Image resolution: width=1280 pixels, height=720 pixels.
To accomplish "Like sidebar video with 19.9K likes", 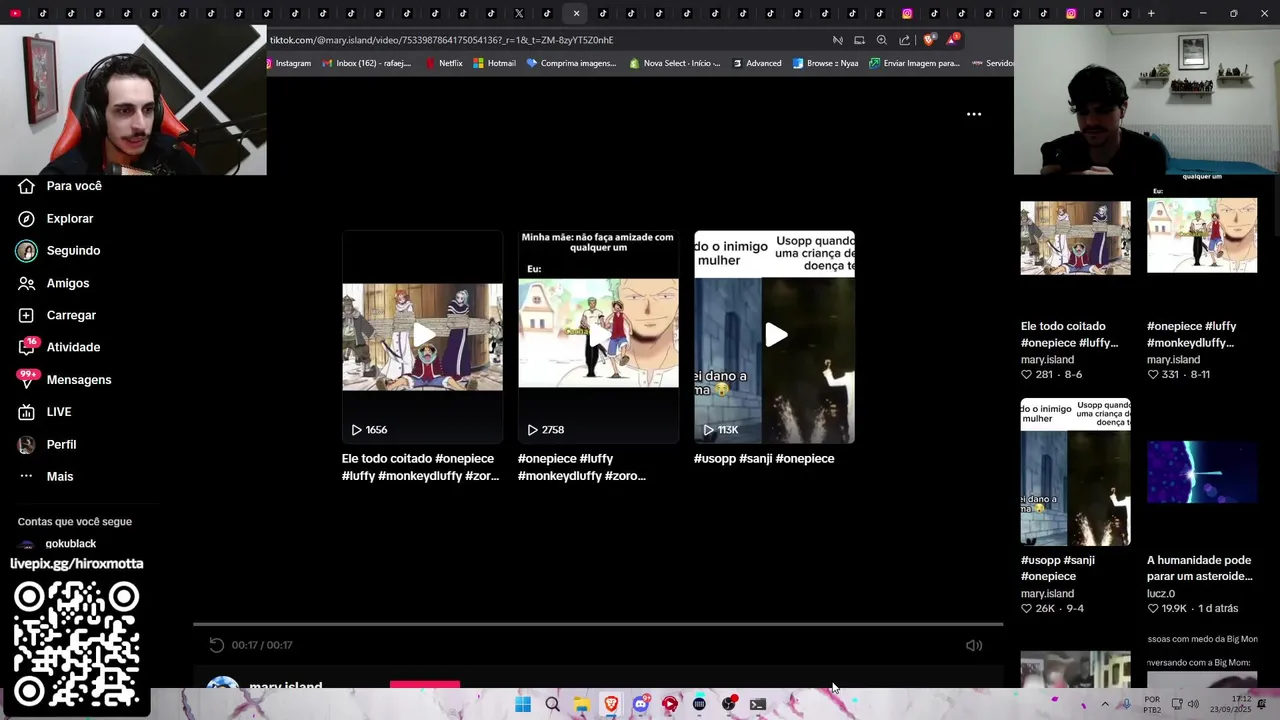I will [1153, 608].
